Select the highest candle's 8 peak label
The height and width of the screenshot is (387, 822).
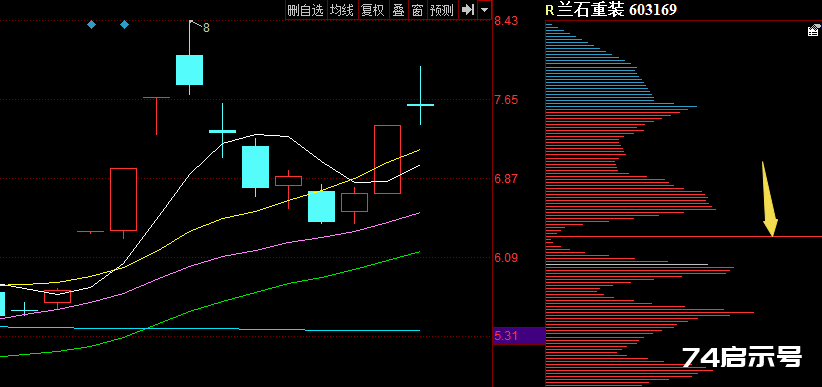[x=206, y=28]
